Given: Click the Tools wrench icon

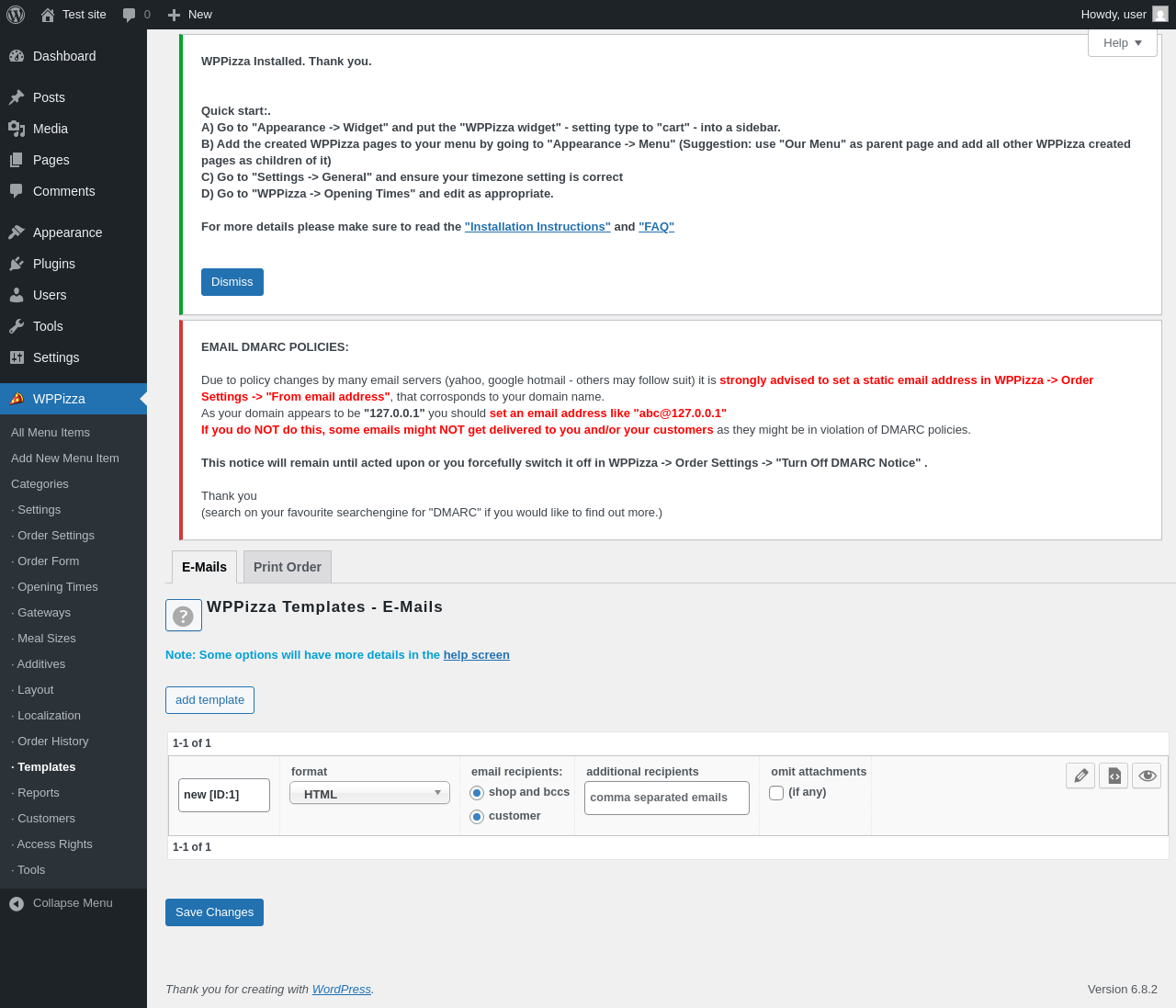Looking at the screenshot, I should pos(17,326).
